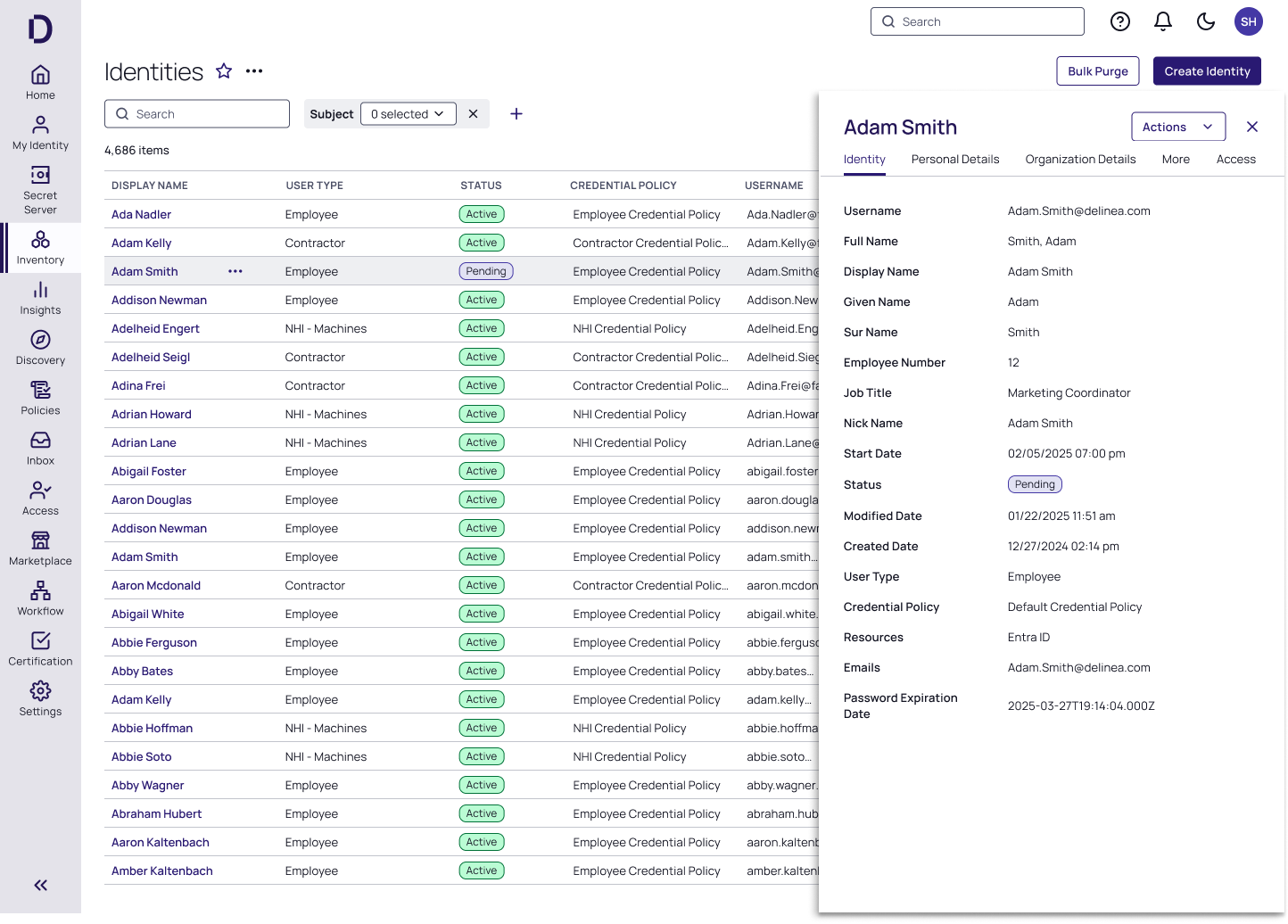The width and height of the screenshot is (1288, 924).
Task: Click password expiration 2025-03-27T19:14:04.000Z value
Action: [x=1081, y=706]
